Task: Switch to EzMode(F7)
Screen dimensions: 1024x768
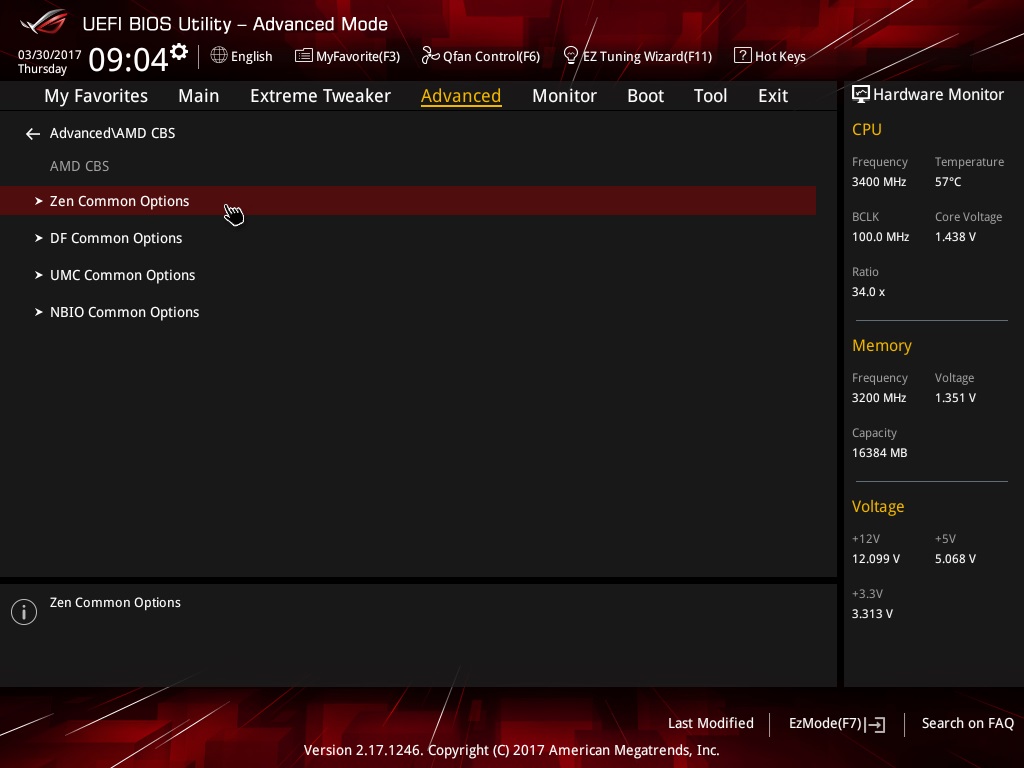Action: click(x=837, y=724)
